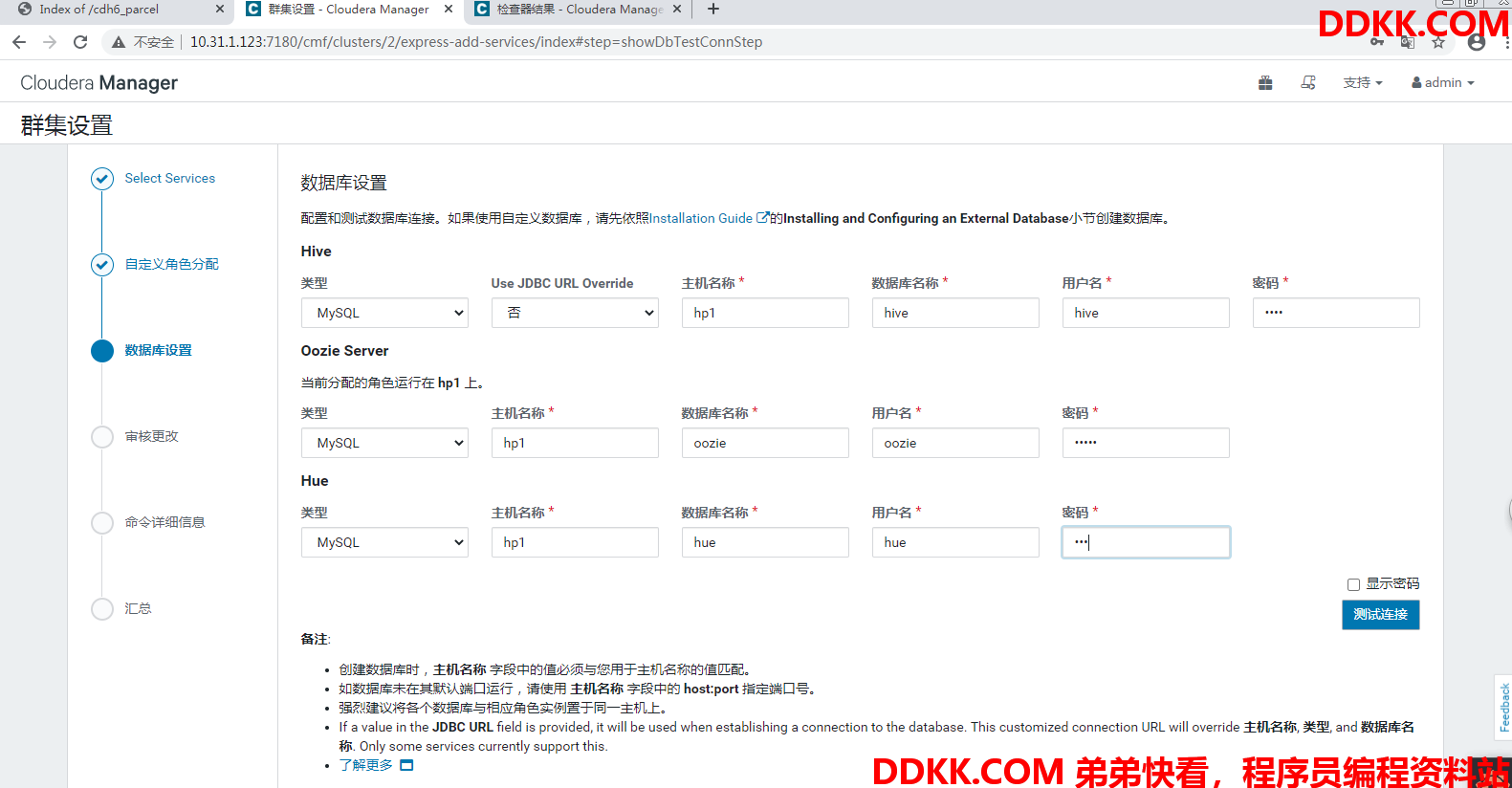Click the popup icon next to 了解更多
This screenshot has width=1512, height=788.
[406, 765]
